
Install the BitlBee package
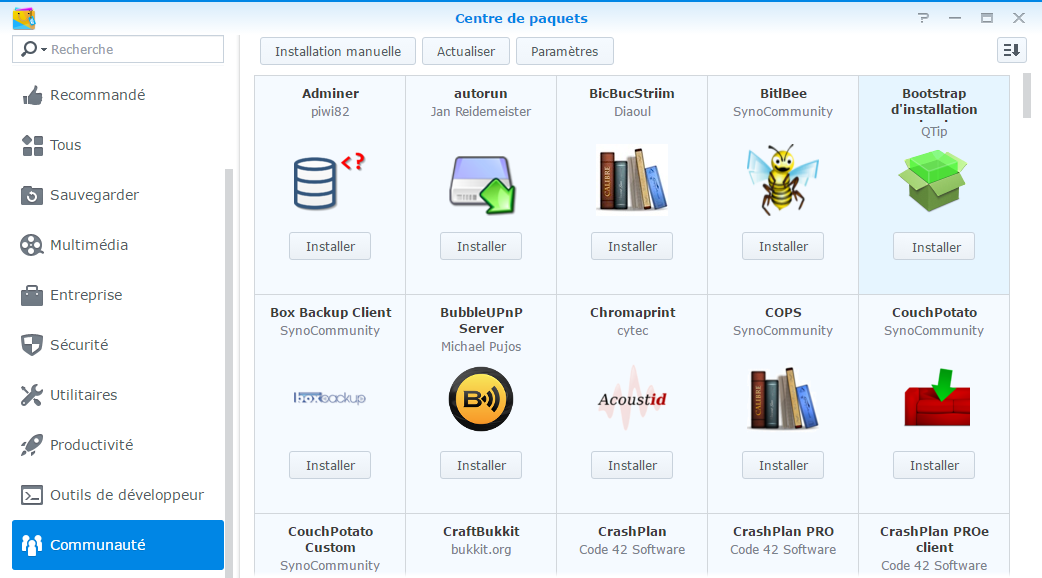click(783, 246)
